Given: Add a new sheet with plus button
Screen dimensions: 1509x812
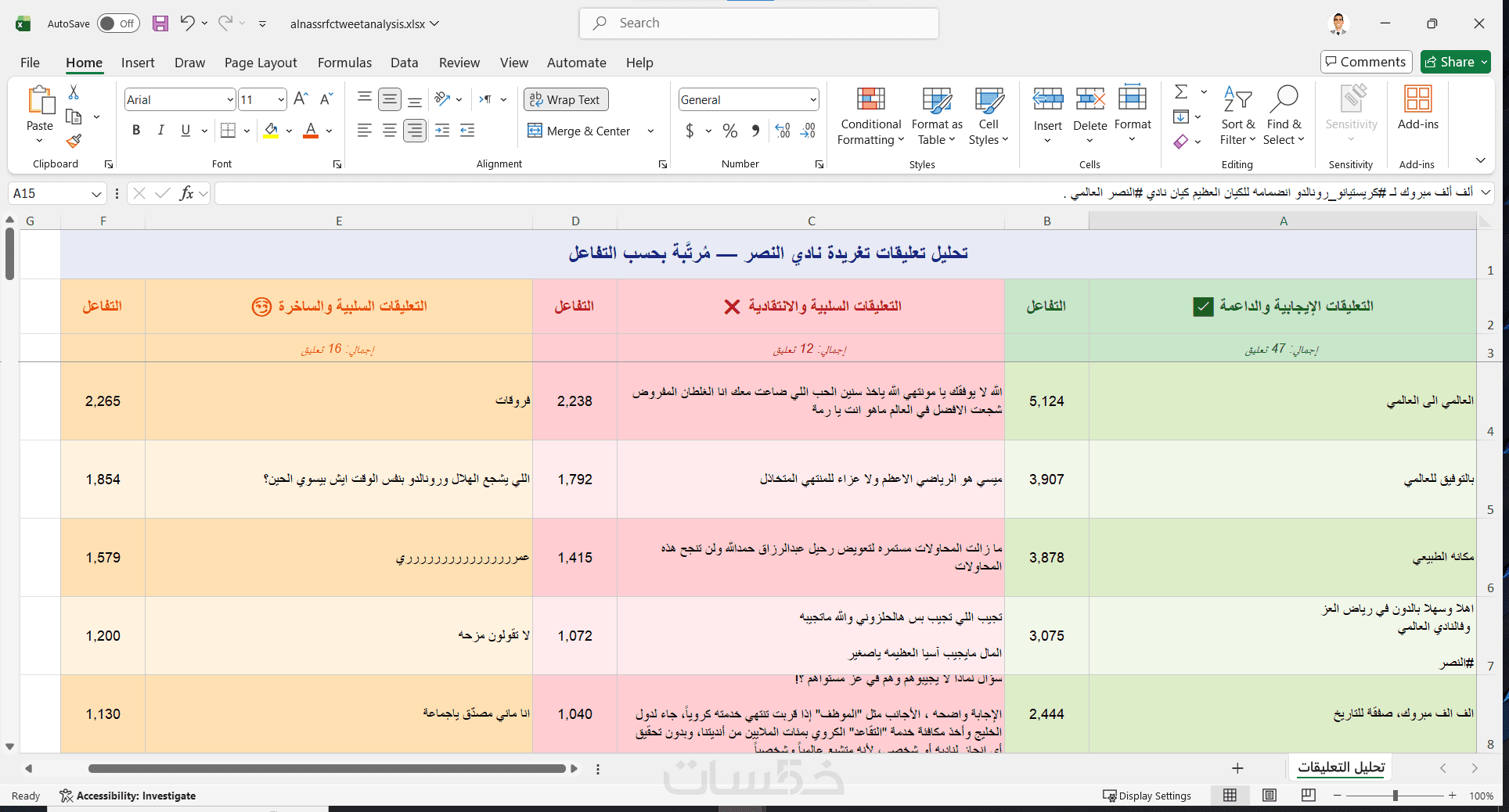Looking at the screenshot, I should pos(1237,768).
